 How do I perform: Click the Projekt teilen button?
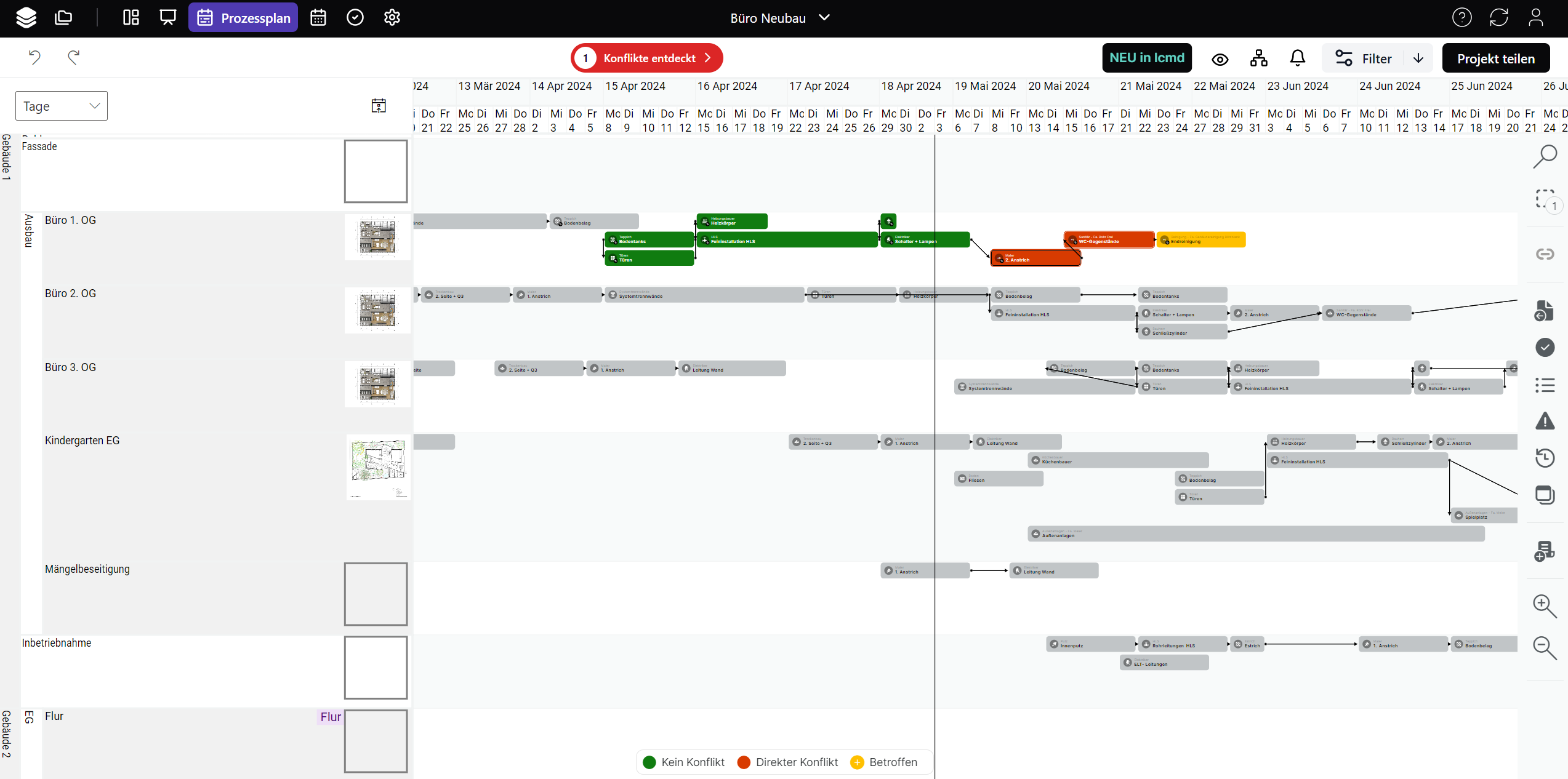pos(1496,58)
